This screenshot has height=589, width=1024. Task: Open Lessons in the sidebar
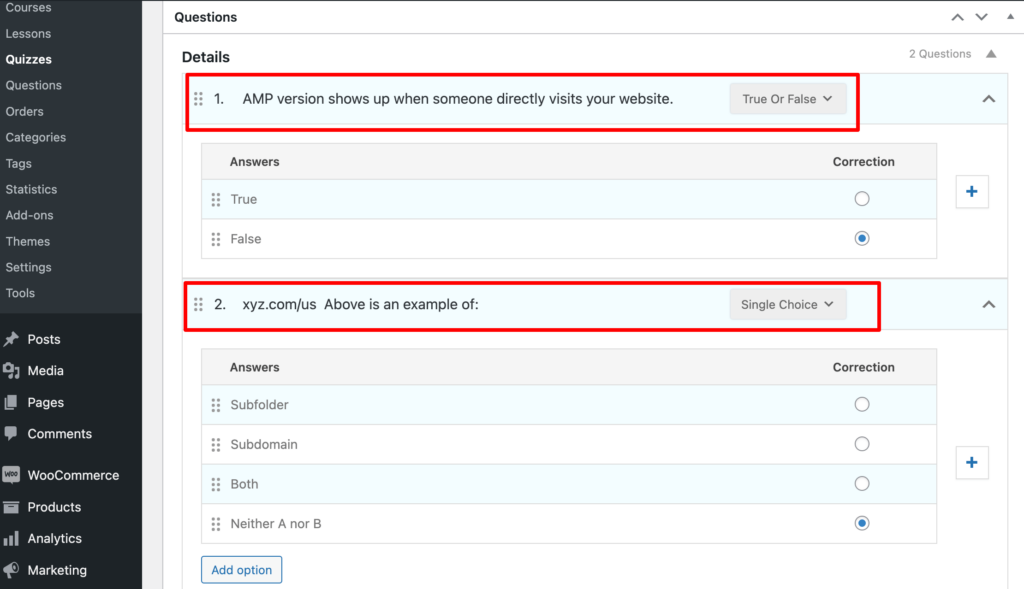pos(28,33)
